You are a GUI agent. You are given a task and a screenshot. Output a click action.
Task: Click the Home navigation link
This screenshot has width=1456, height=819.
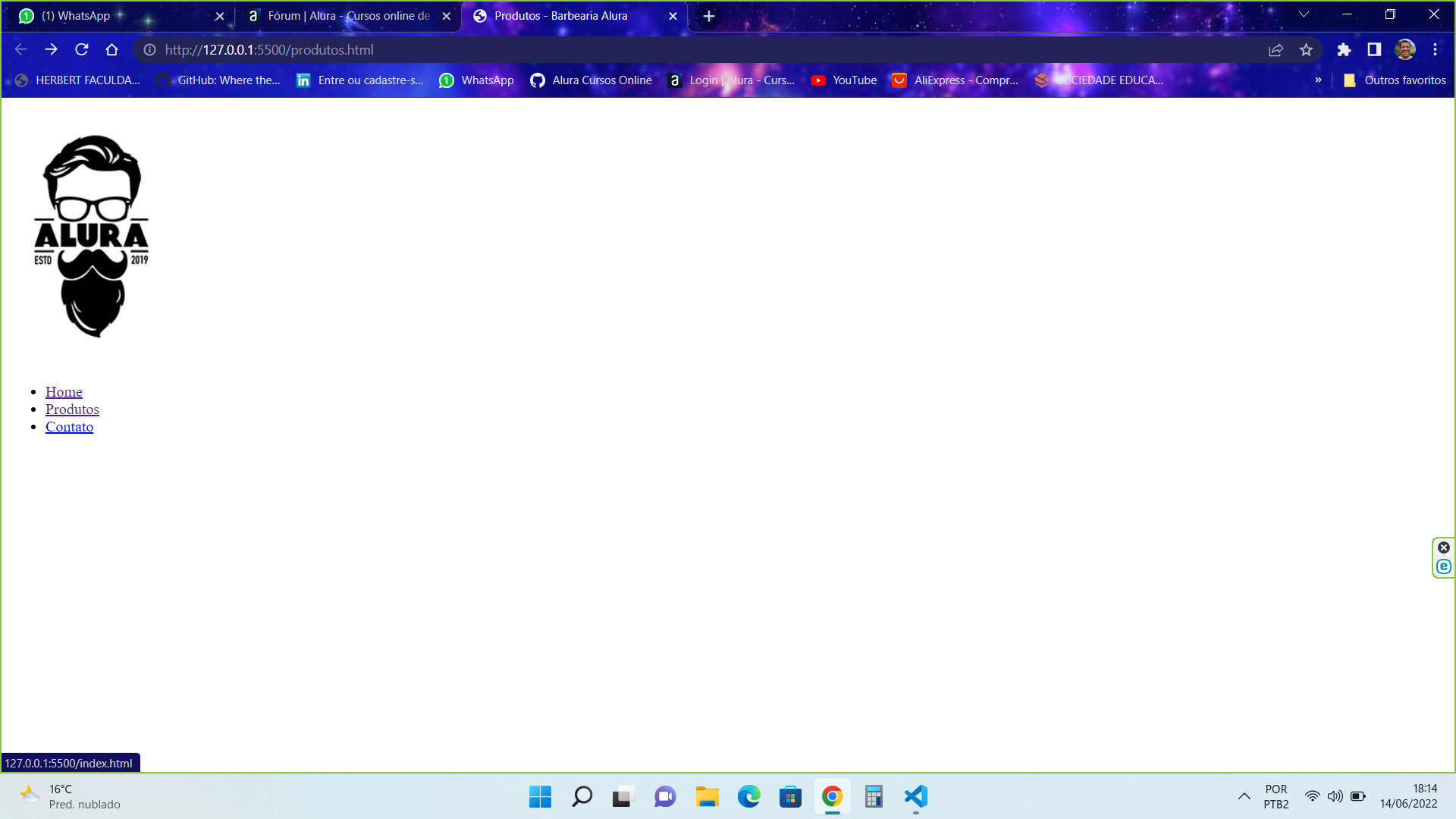click(x=64, y=392)
